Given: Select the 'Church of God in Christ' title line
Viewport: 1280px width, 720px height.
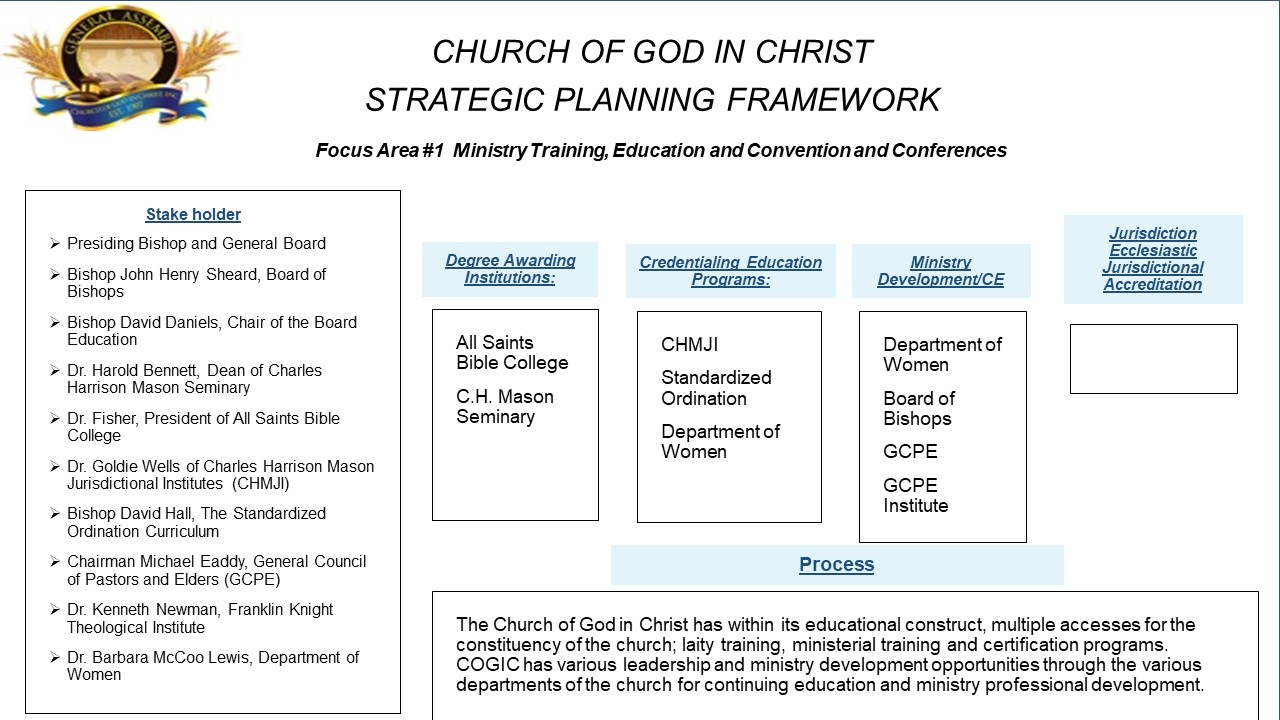Looking at the screenshot, I should [x=652, y=52].
